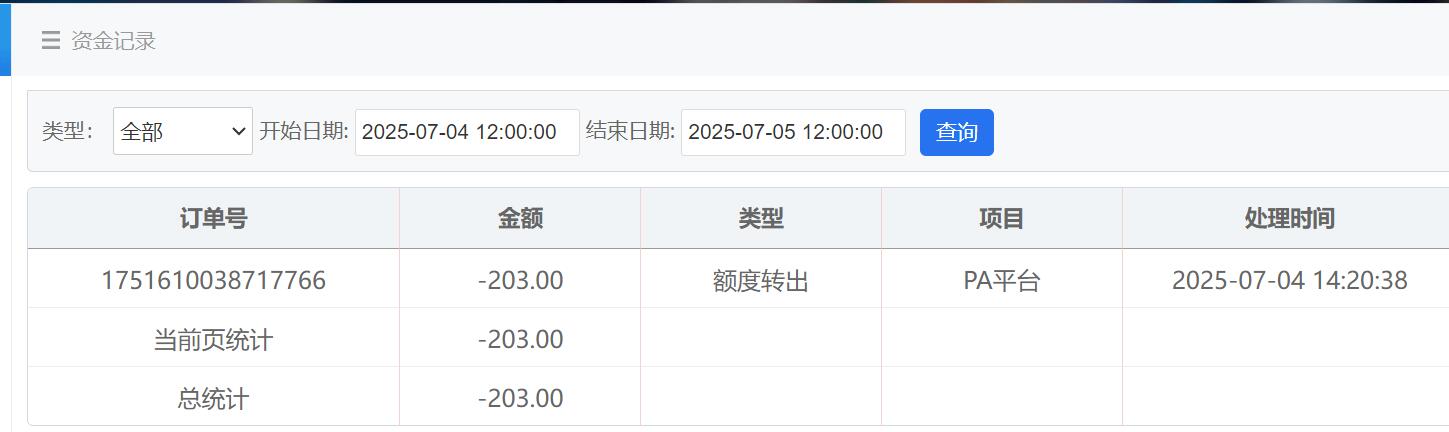The width and height of the screenshot is (1449, 432).
Task: Click the 项目 column header
Action: coord(1001,219)
